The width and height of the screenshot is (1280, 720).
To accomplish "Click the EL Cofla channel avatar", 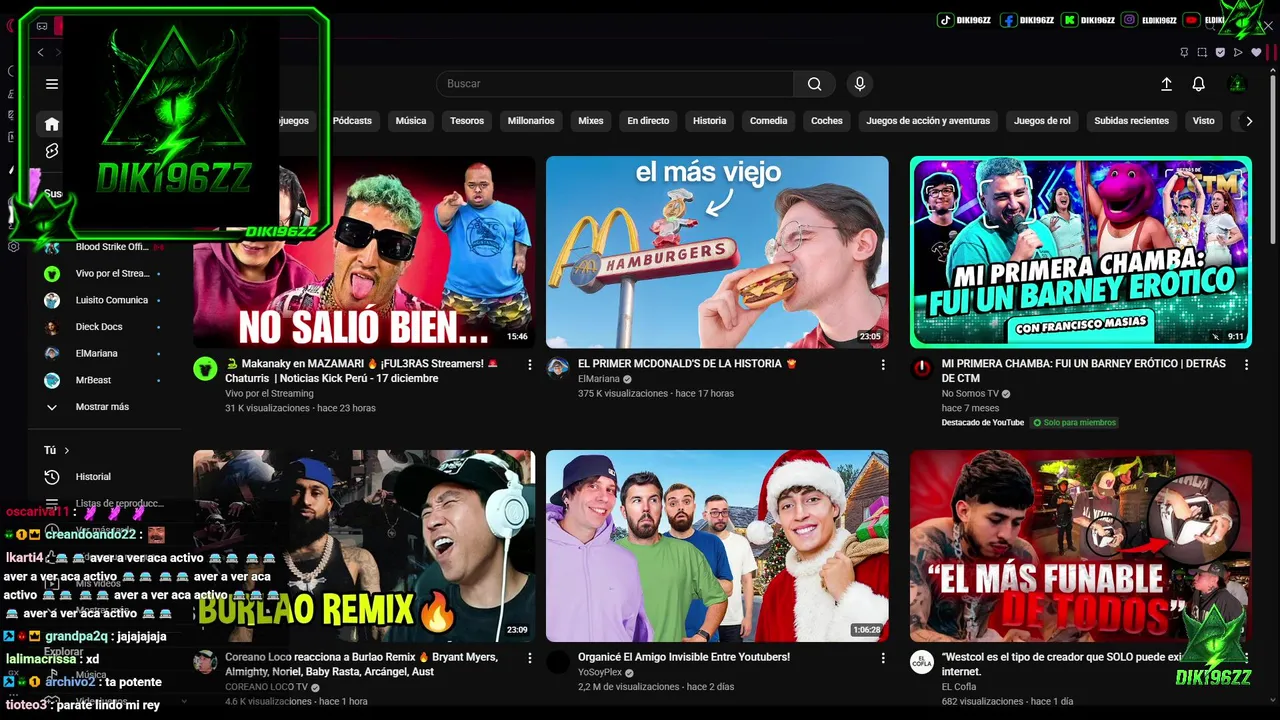I will click(x=921, y=662).
